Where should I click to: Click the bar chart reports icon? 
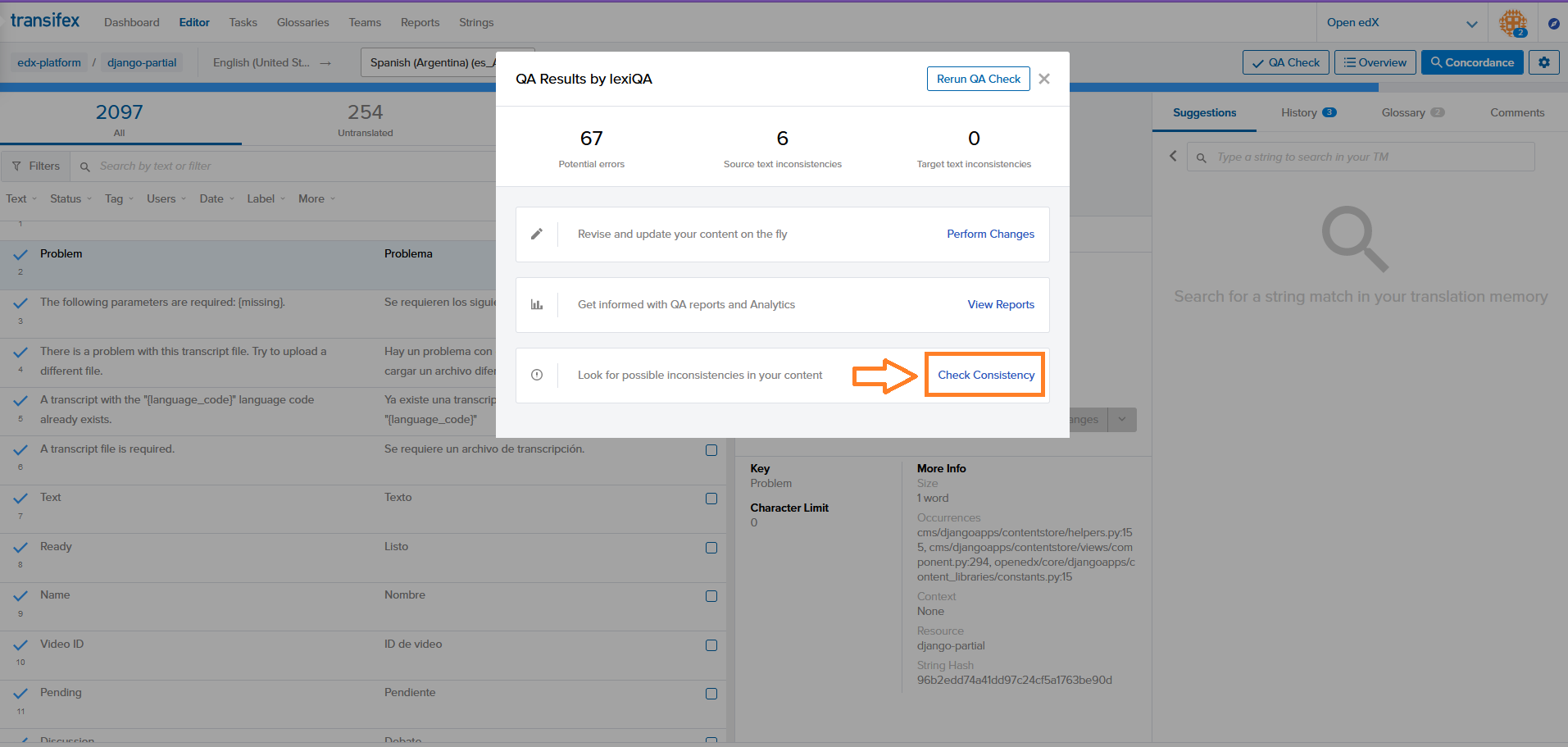click(537, 305)
